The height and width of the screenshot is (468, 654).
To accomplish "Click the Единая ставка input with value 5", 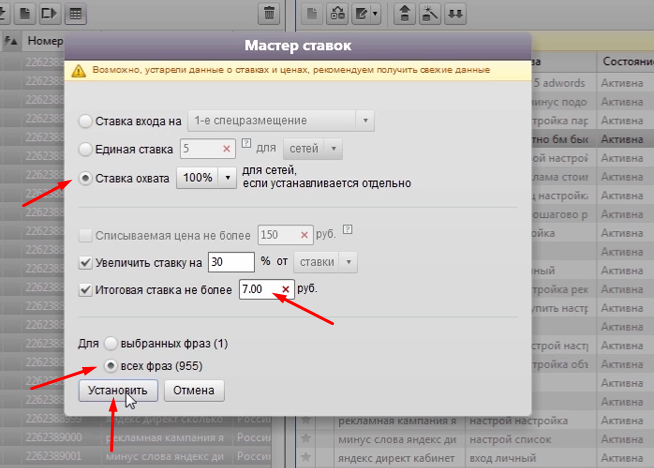I will (x=208, y=149).
